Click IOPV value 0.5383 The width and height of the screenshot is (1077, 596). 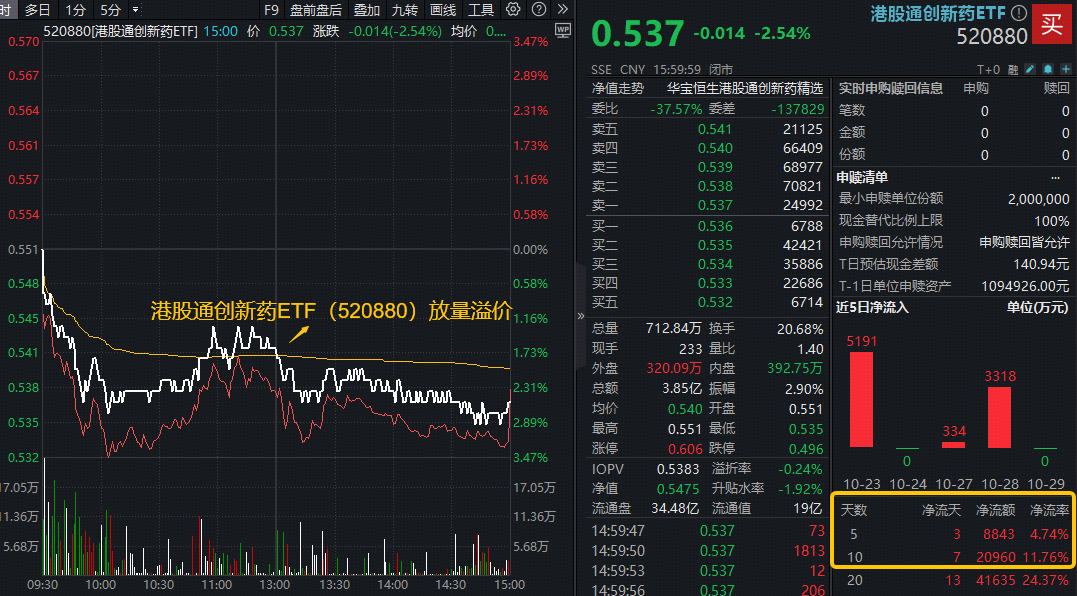pyautogui.click(x=678, y=469)
